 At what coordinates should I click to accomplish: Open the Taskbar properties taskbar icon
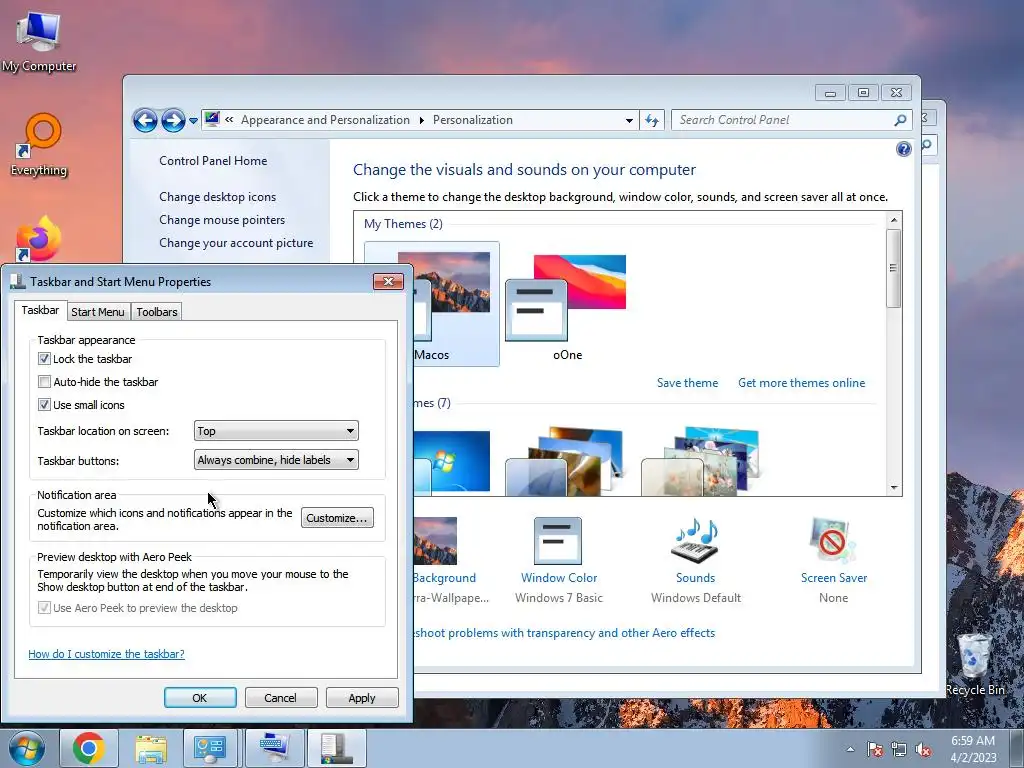[336, 748]
